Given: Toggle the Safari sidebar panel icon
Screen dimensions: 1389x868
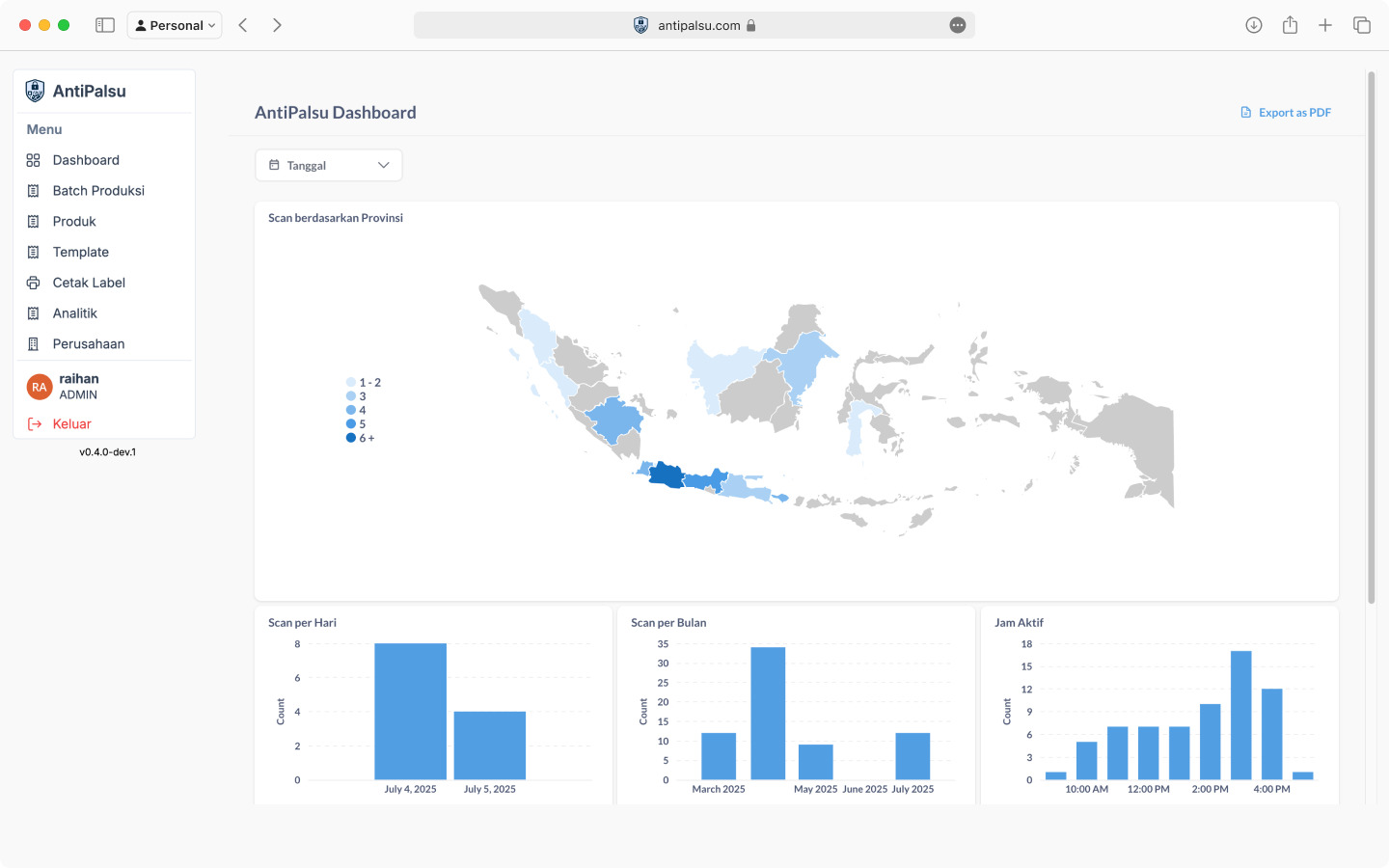Looking at the screenshot, I should click(105, 25).
